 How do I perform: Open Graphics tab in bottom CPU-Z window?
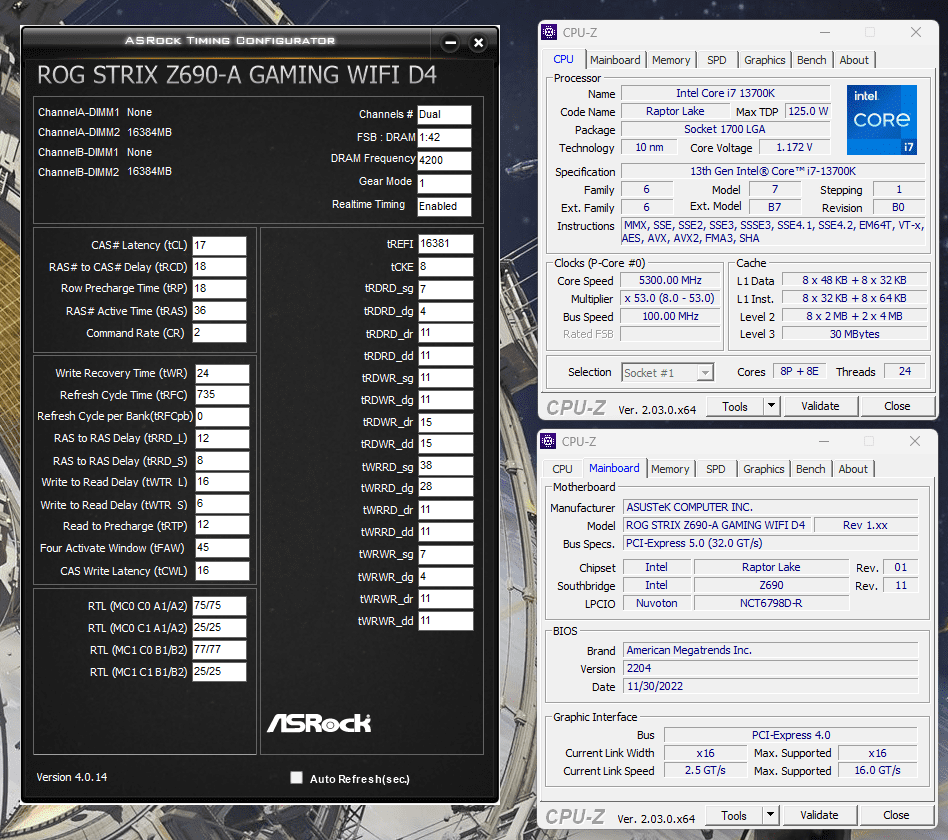pyautogui.click(x=763, y=469)
